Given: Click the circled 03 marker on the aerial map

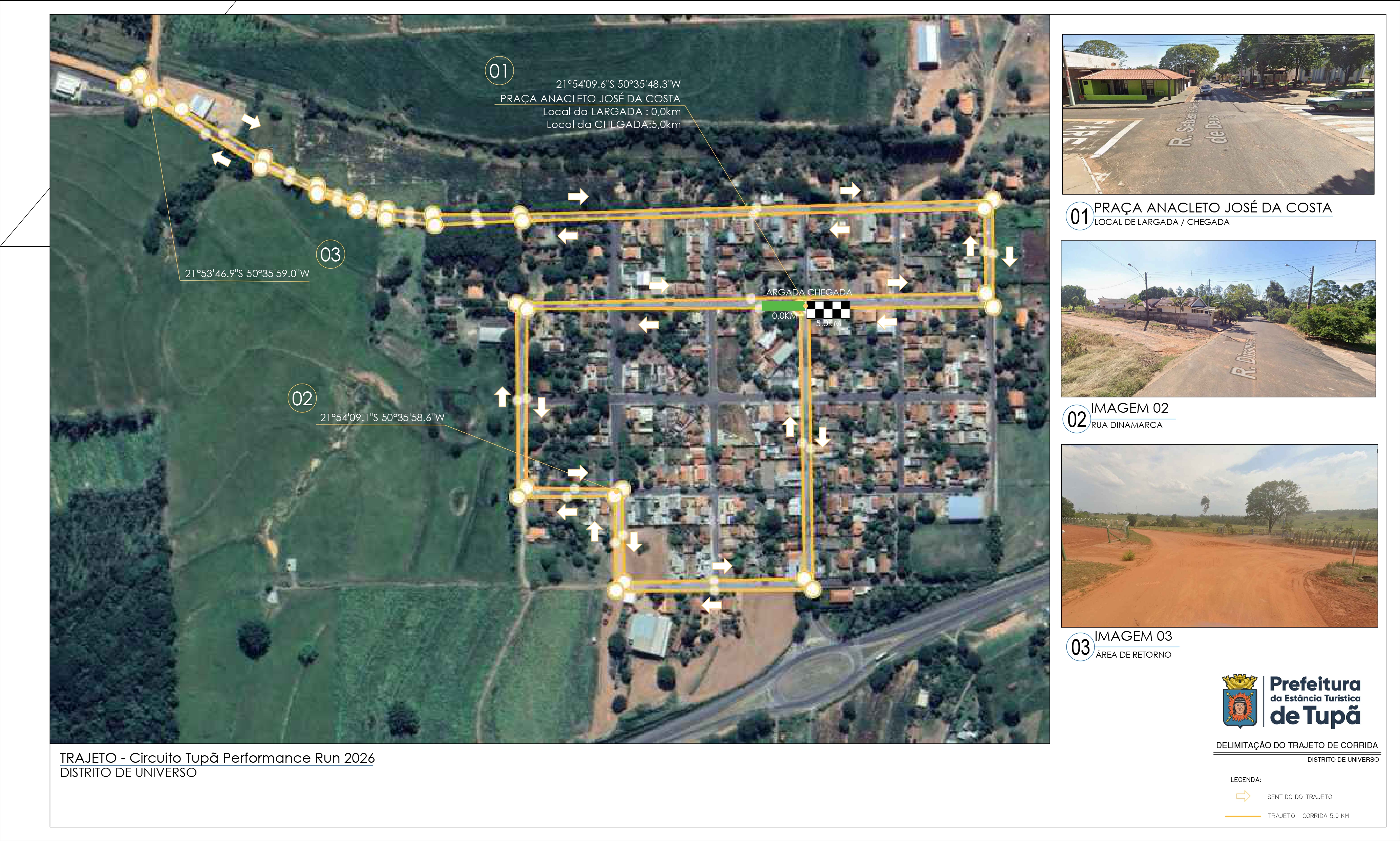Looking at the screenshot, I should pos(330,254).
